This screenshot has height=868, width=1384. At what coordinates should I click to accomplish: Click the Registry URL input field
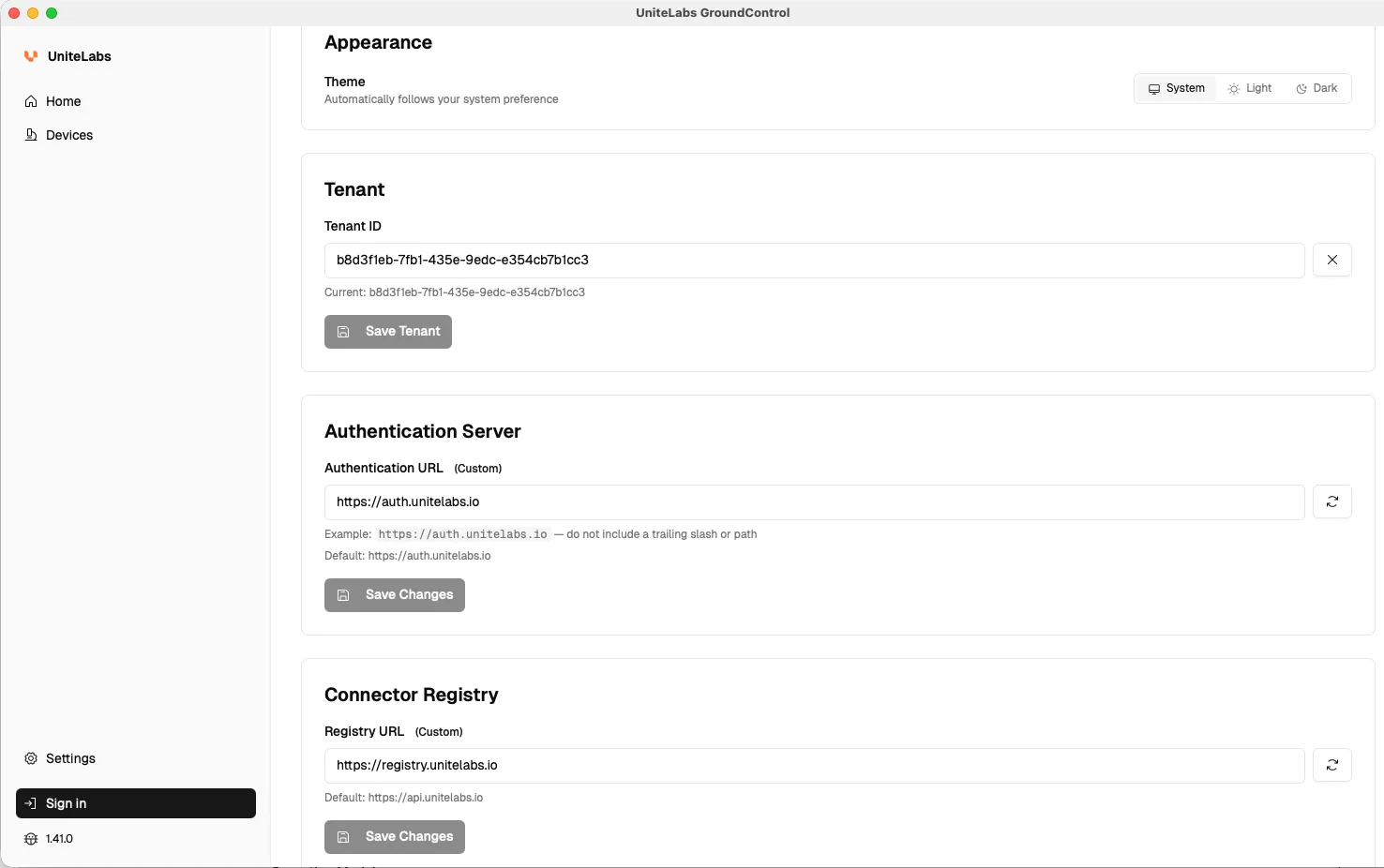coord(814,766)
